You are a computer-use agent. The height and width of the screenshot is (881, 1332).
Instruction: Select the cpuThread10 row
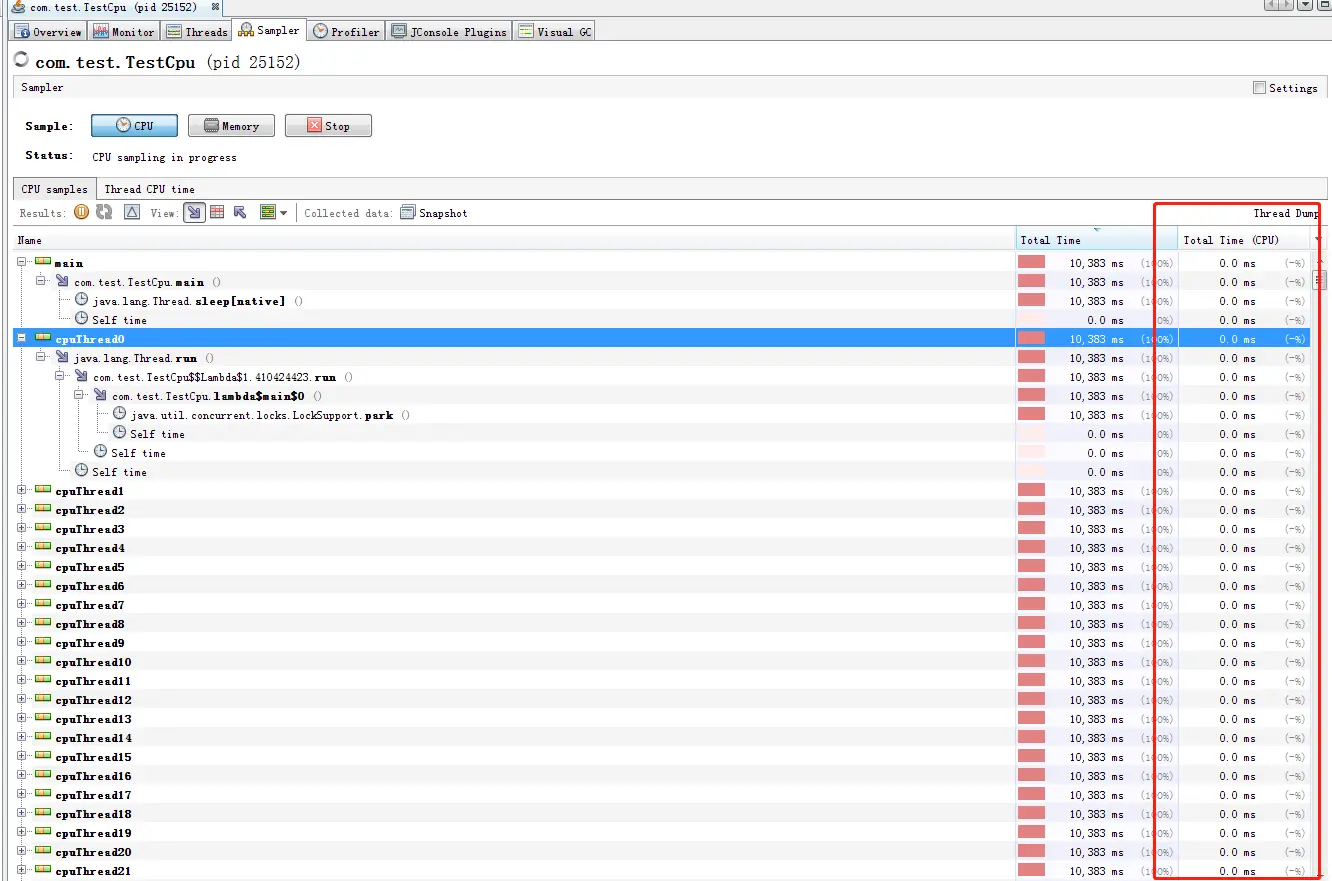(x=664, y=662)
